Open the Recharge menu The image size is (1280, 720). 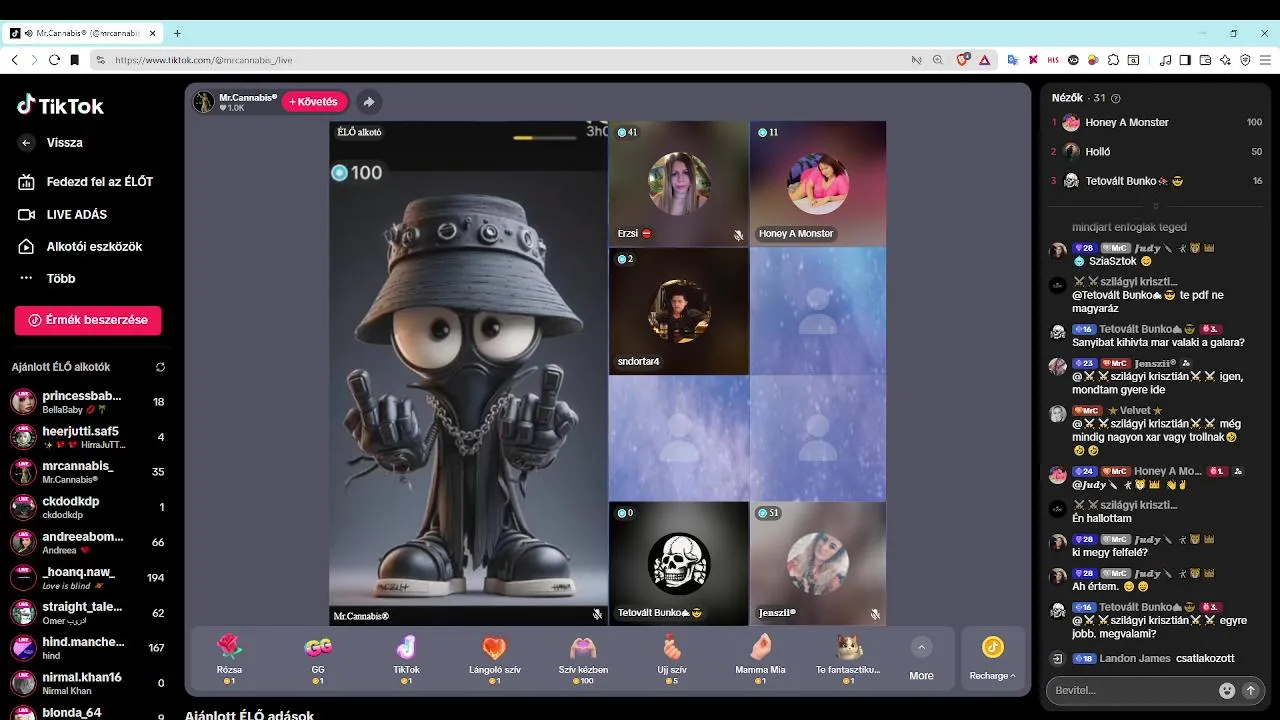[992, 659]
